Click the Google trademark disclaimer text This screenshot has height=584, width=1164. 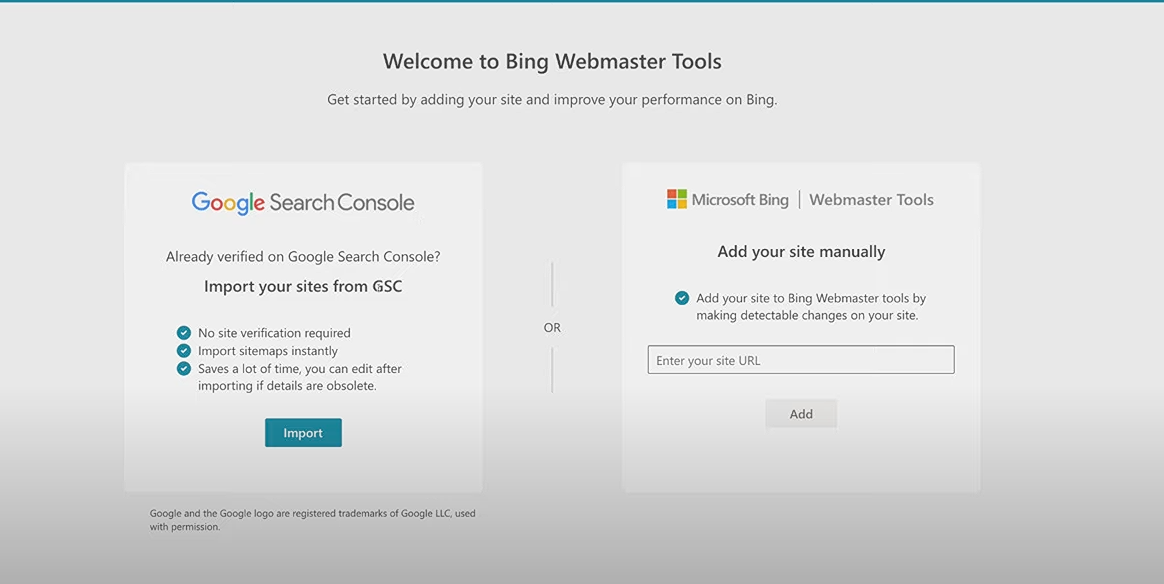(312, 520)
